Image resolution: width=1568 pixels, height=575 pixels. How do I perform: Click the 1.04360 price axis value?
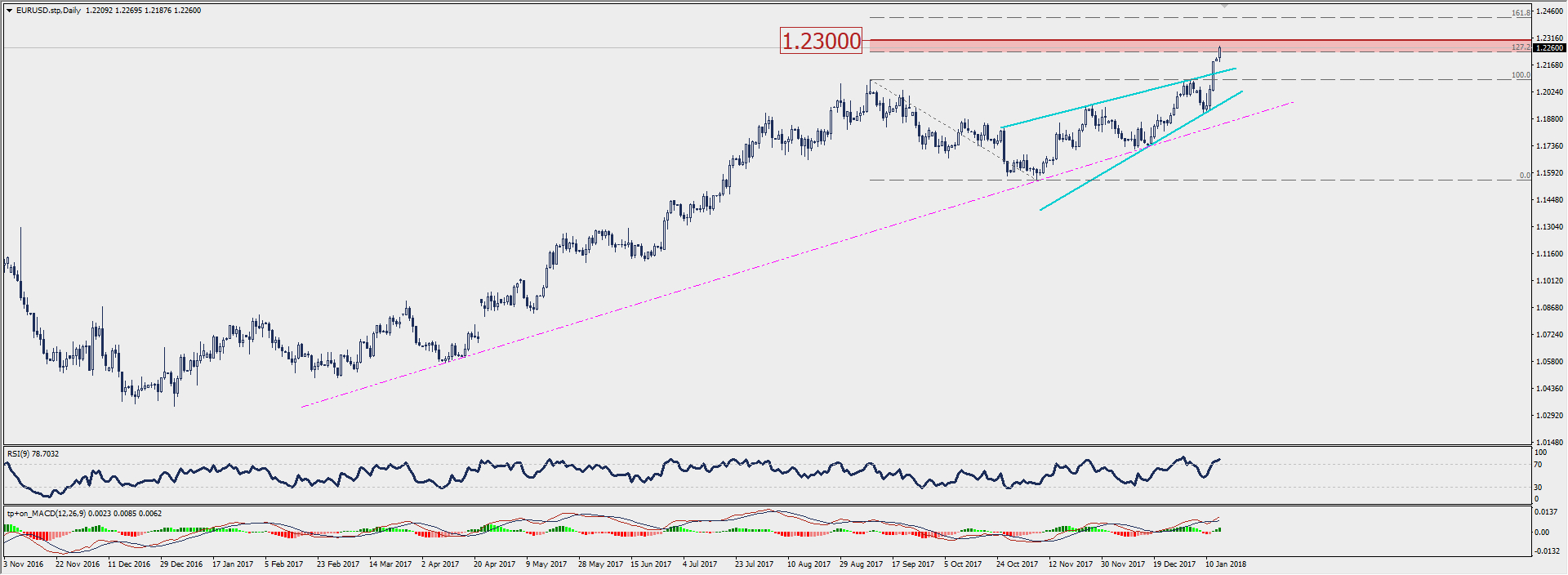[1550, 389]
